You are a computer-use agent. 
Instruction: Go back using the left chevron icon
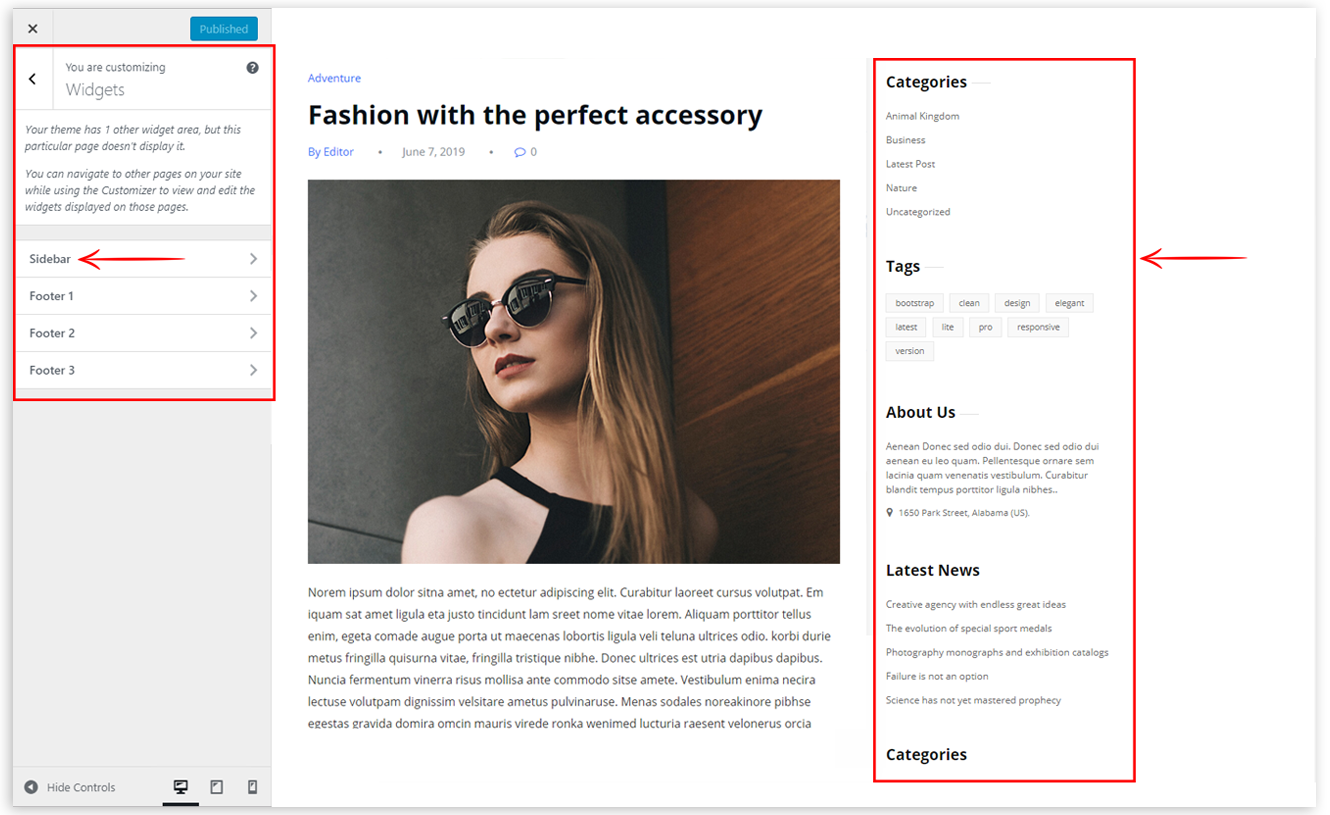click(32, 79)
